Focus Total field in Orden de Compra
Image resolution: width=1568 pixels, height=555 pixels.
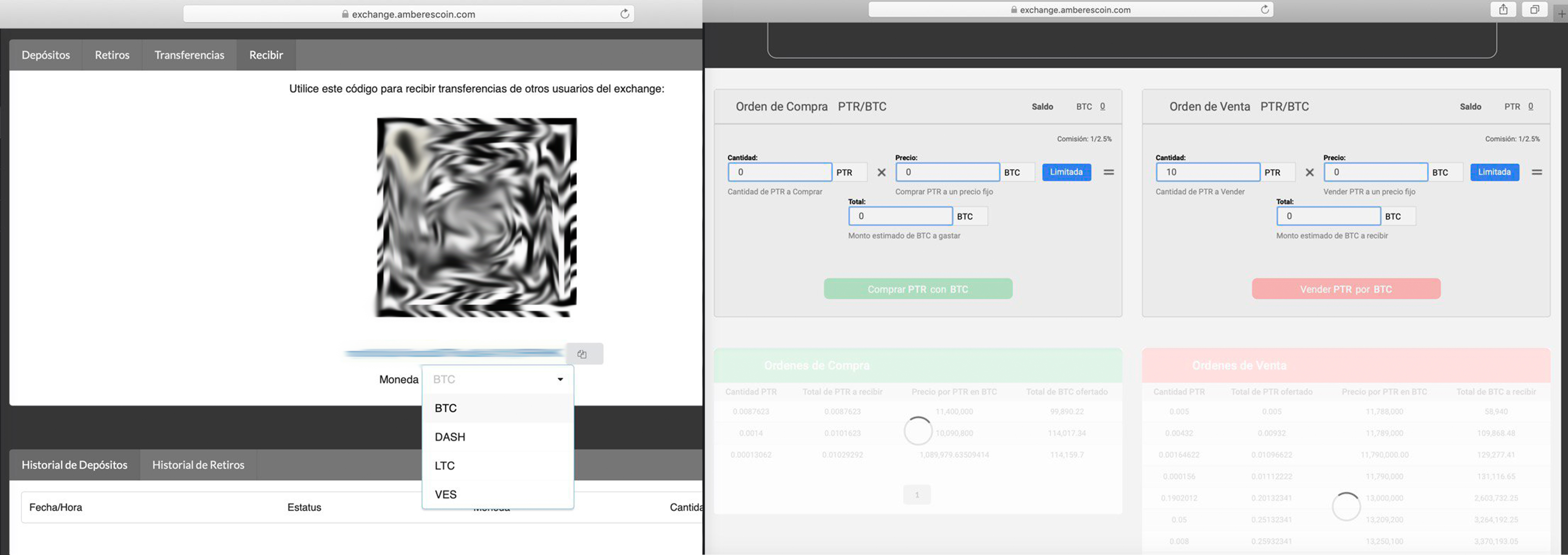(901, 216)
